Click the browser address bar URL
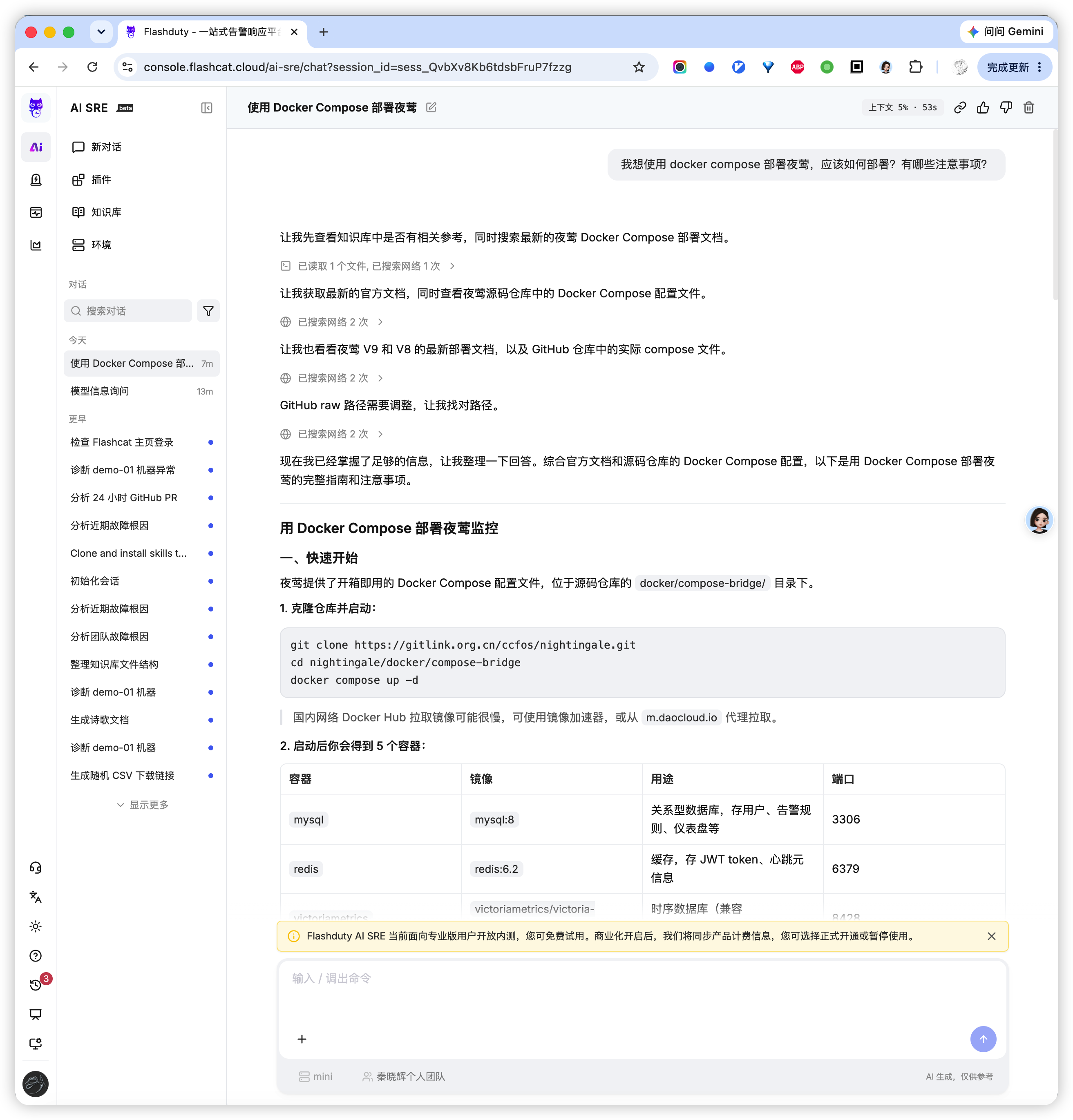Viewport: 1073px width, 1120px height. click(357, 67)
